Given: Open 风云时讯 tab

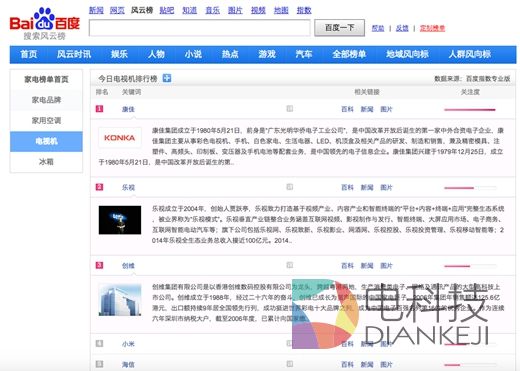Looking at the screenshot, I should coord(74,54).
